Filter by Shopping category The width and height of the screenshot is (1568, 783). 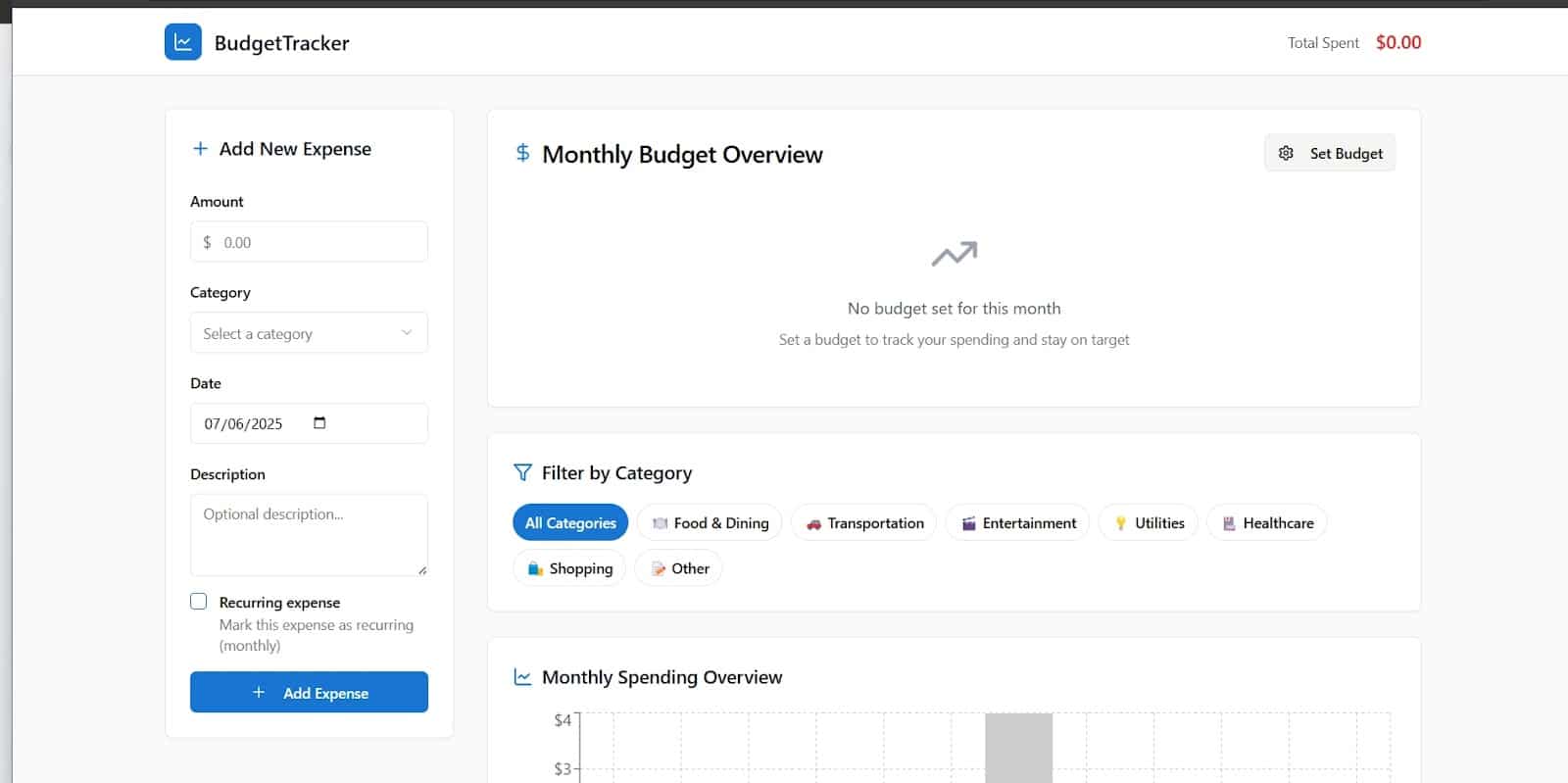coord(569,568)
